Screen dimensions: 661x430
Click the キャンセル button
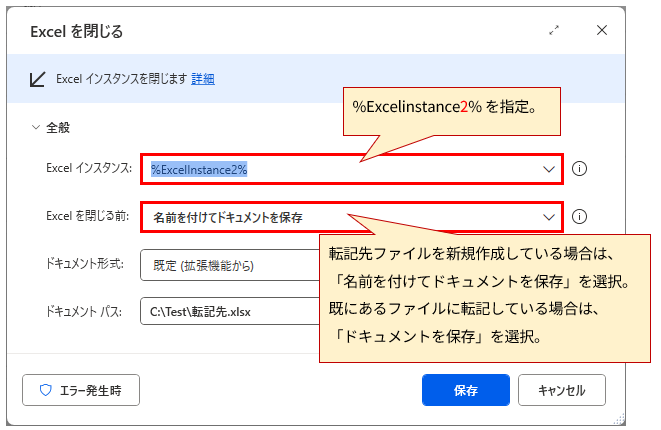pyautogui.click(x=562, y=390)
